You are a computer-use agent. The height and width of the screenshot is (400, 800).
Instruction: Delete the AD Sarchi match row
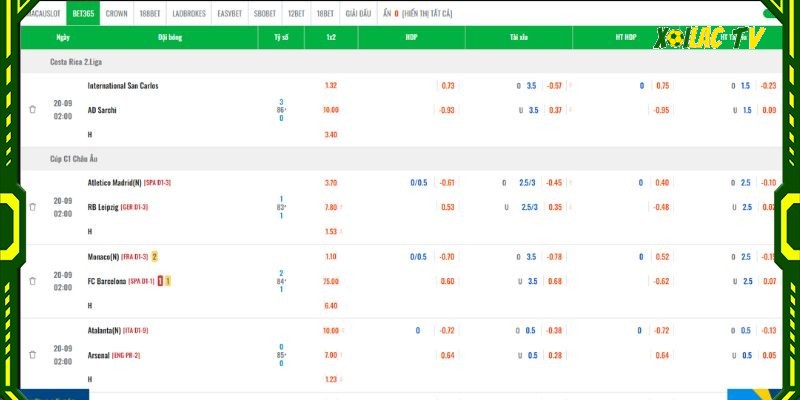(33, 110)
